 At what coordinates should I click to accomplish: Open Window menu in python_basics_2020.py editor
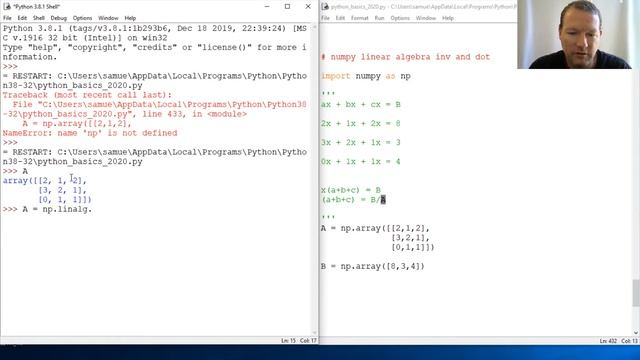point(426,18)
